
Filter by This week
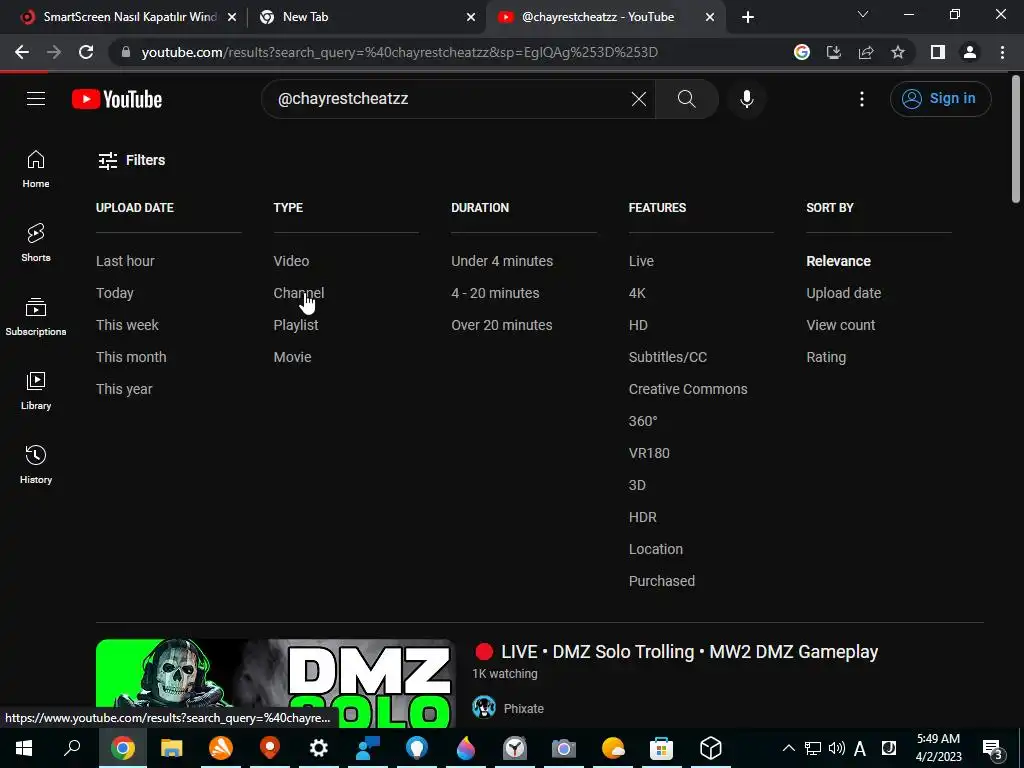[x=127, y=325]
